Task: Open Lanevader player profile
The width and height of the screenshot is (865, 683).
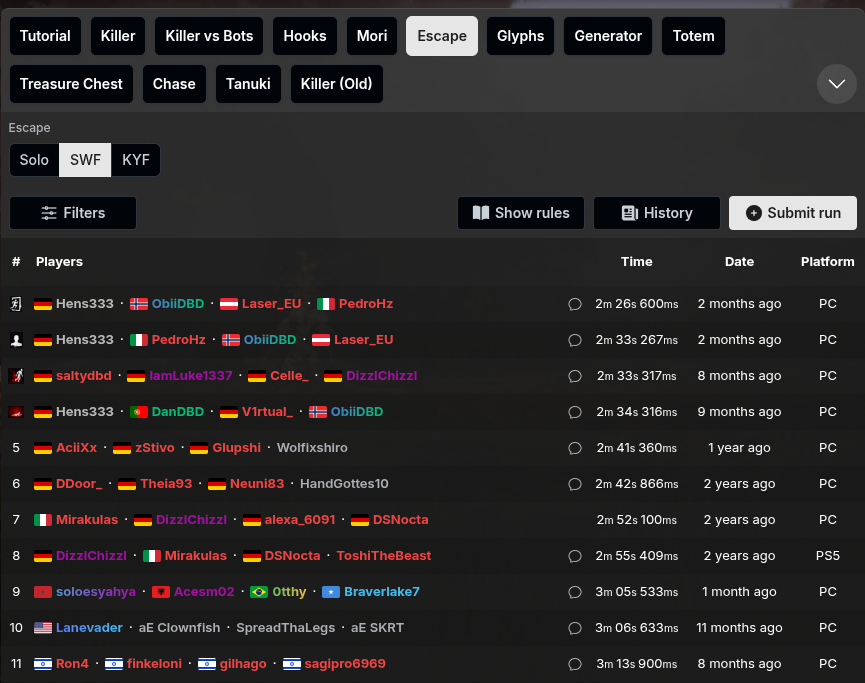Action: [x=89, y=628]
